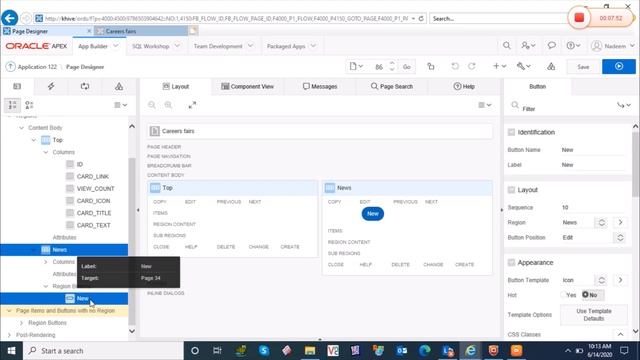The height and width of the screenshot is (360, 640).
Task: Open the Layout pane menu icon
Action: coord(484,105)
